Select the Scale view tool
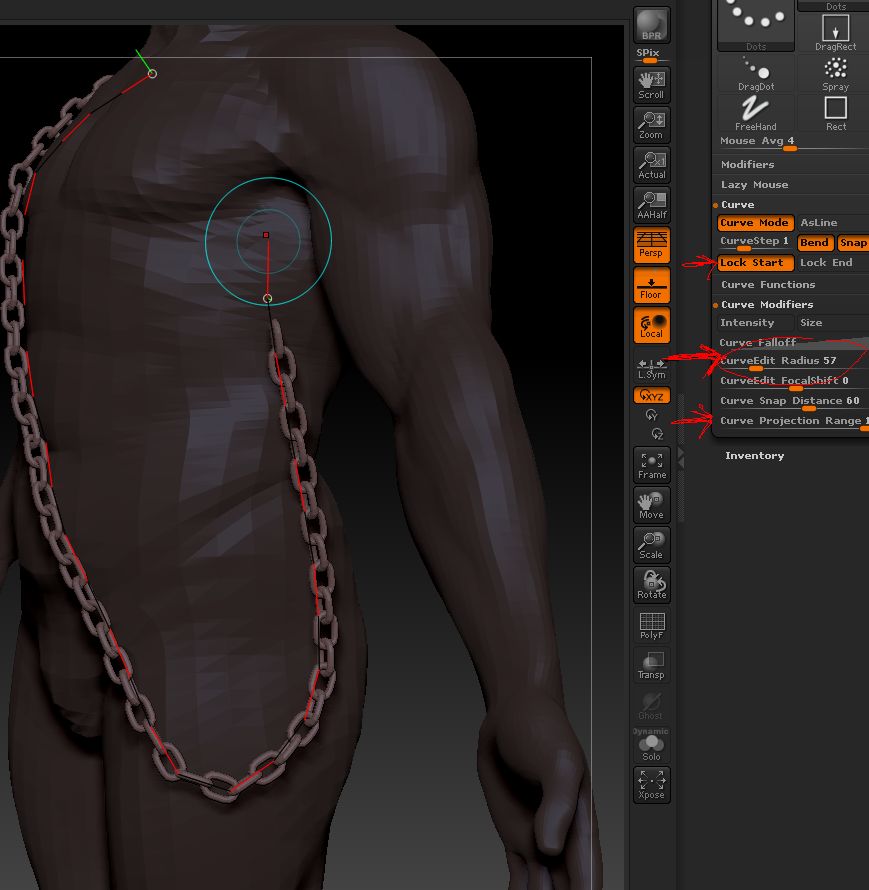 pos(652,545)
